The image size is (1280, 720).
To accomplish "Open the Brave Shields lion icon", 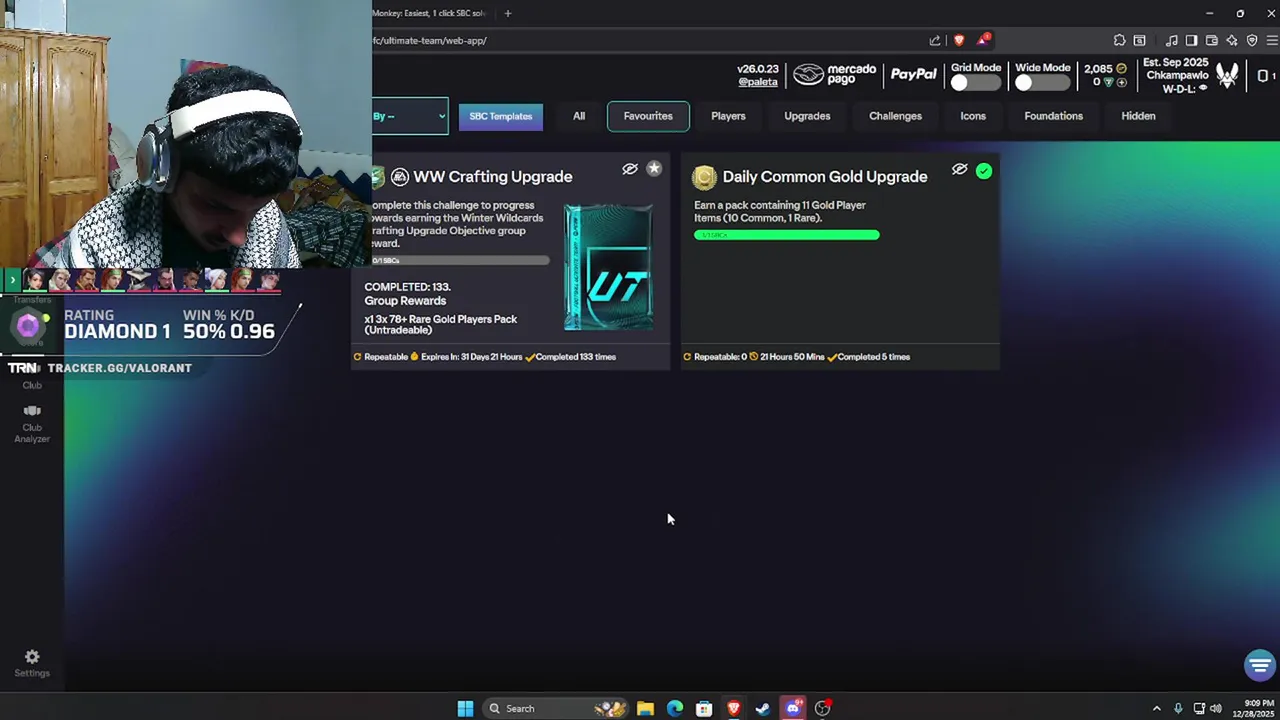I will 959,40.
